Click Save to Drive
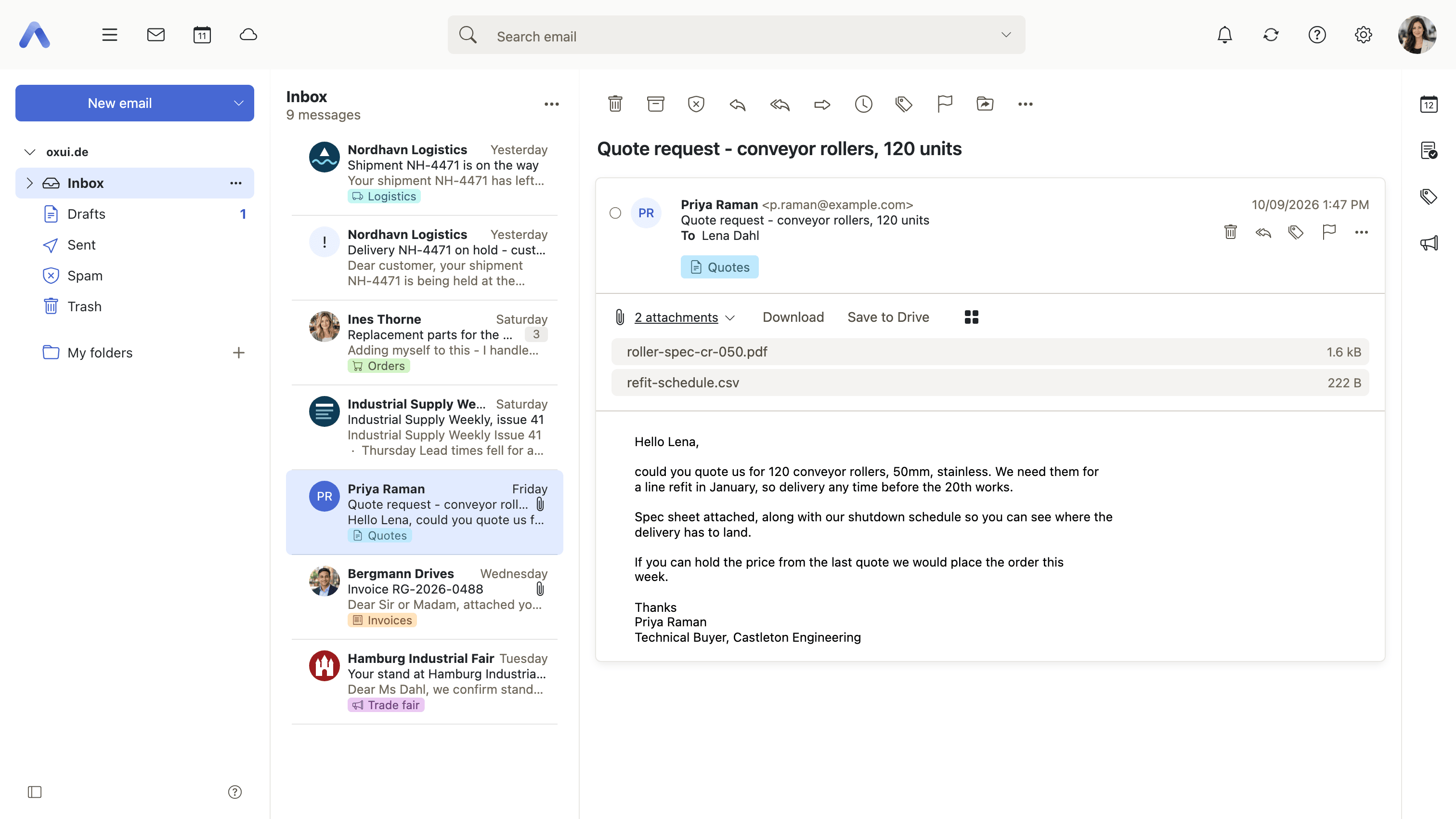Image resolution: width=1456 pixels, height=819 pixels. tap(888, 317)
